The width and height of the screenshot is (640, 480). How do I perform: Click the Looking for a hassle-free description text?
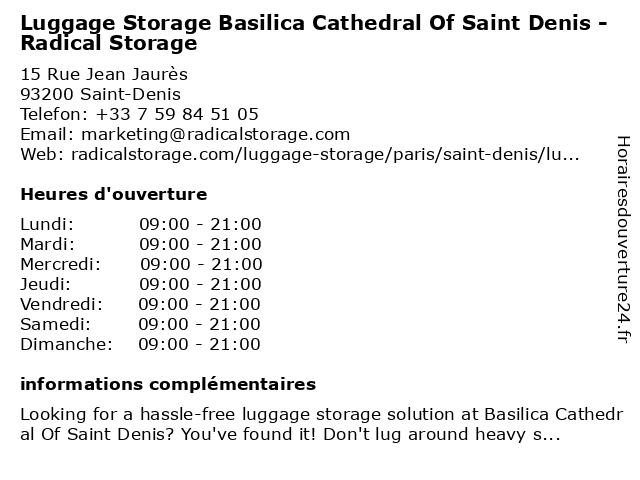tap(322, 424)
